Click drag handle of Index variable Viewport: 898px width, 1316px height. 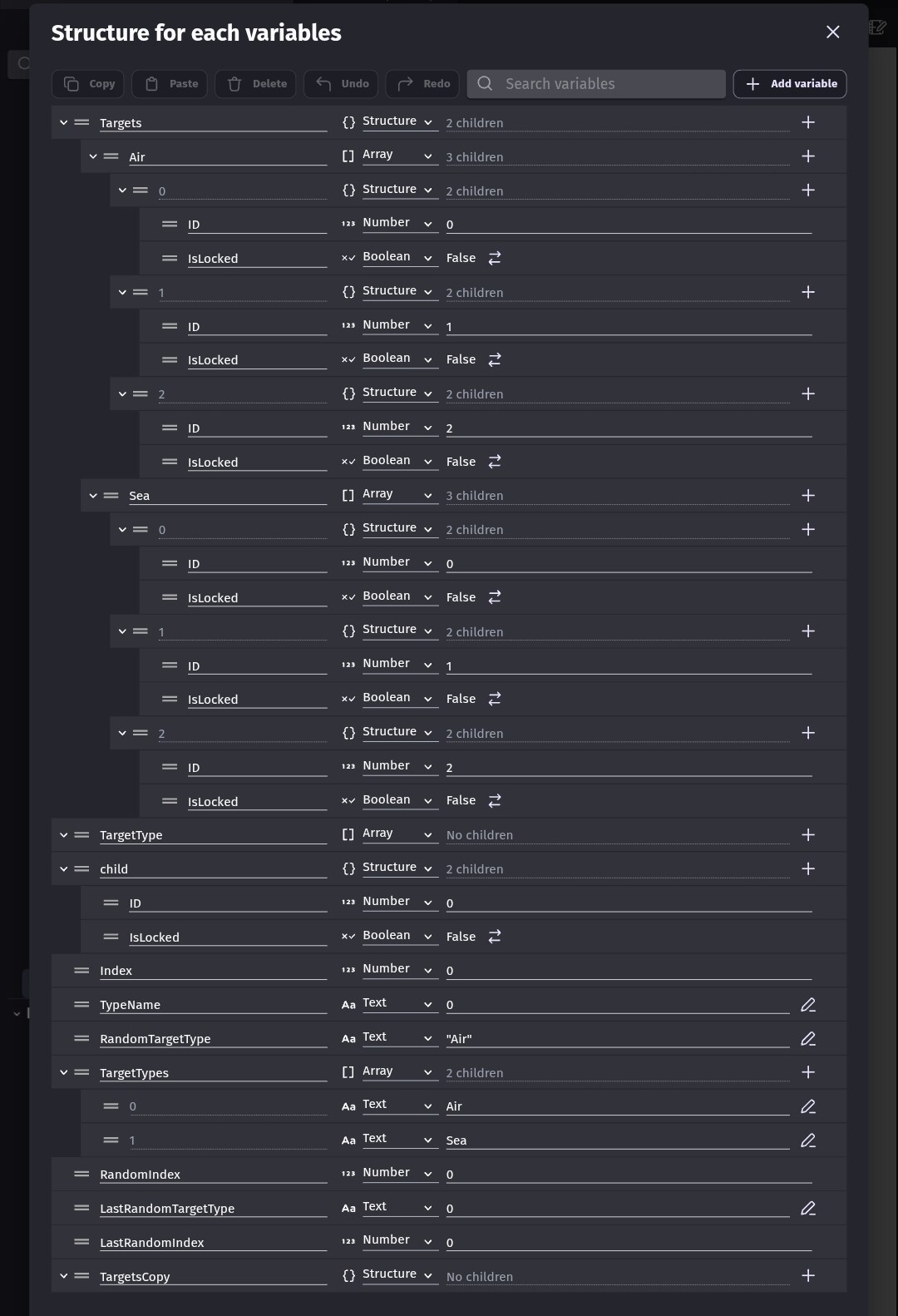[81, 971]
